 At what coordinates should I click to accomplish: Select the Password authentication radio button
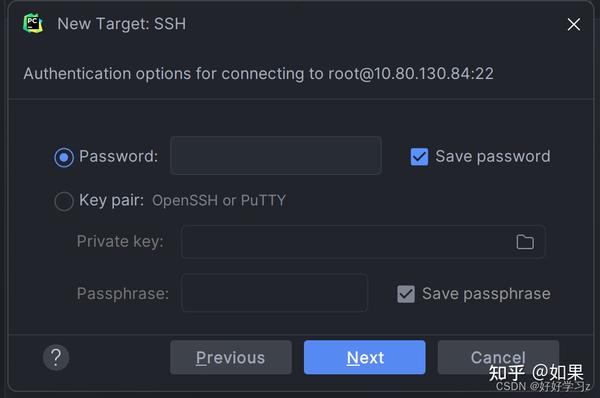tap(64, 157)
